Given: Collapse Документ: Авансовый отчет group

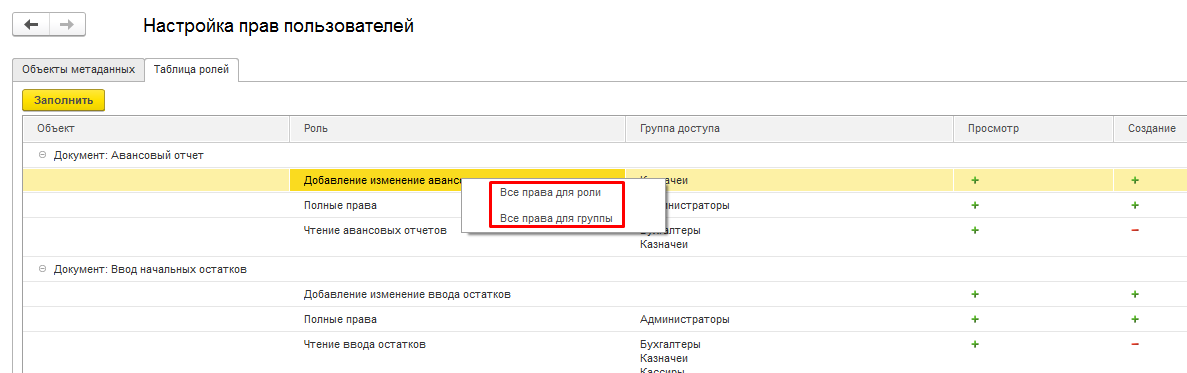Looking at the screenshot, I should coord(42,155).
